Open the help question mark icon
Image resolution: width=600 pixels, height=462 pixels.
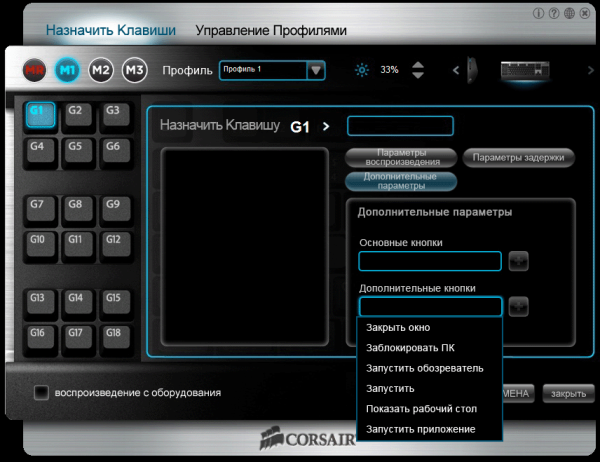click(x=554, y=13)
